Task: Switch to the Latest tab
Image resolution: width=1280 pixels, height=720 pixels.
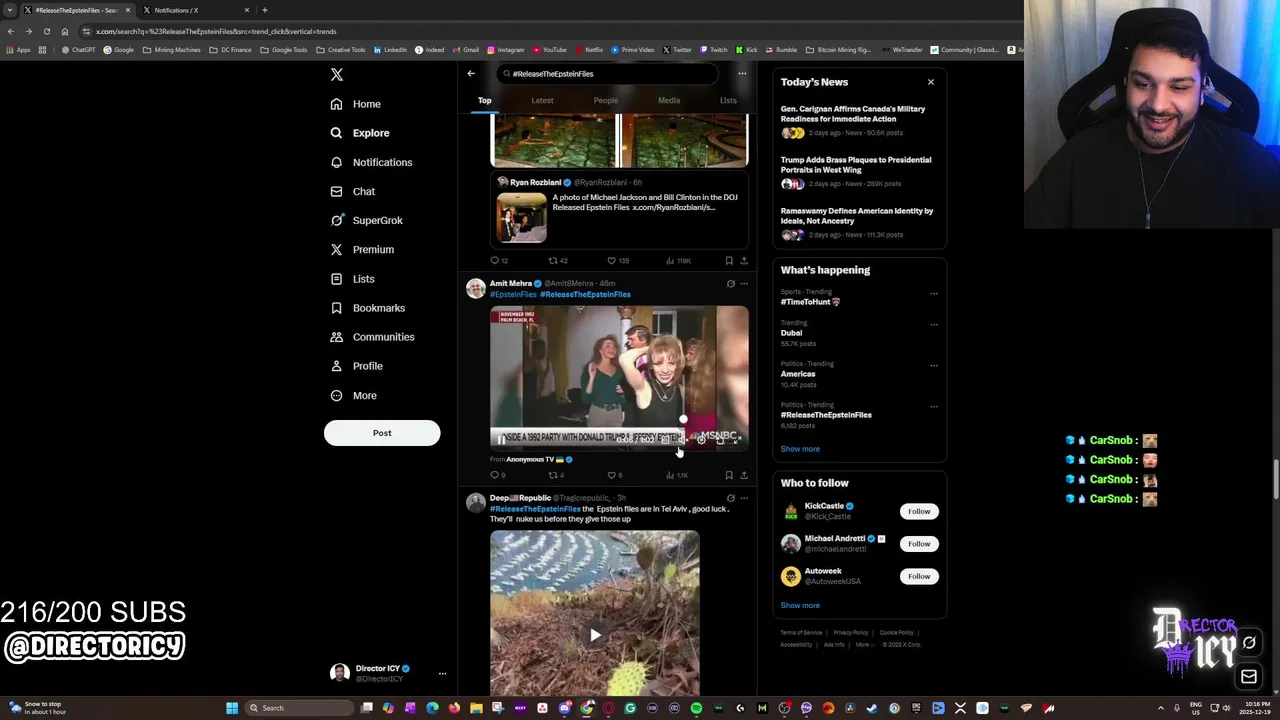Action: click(x=542, y=100)
